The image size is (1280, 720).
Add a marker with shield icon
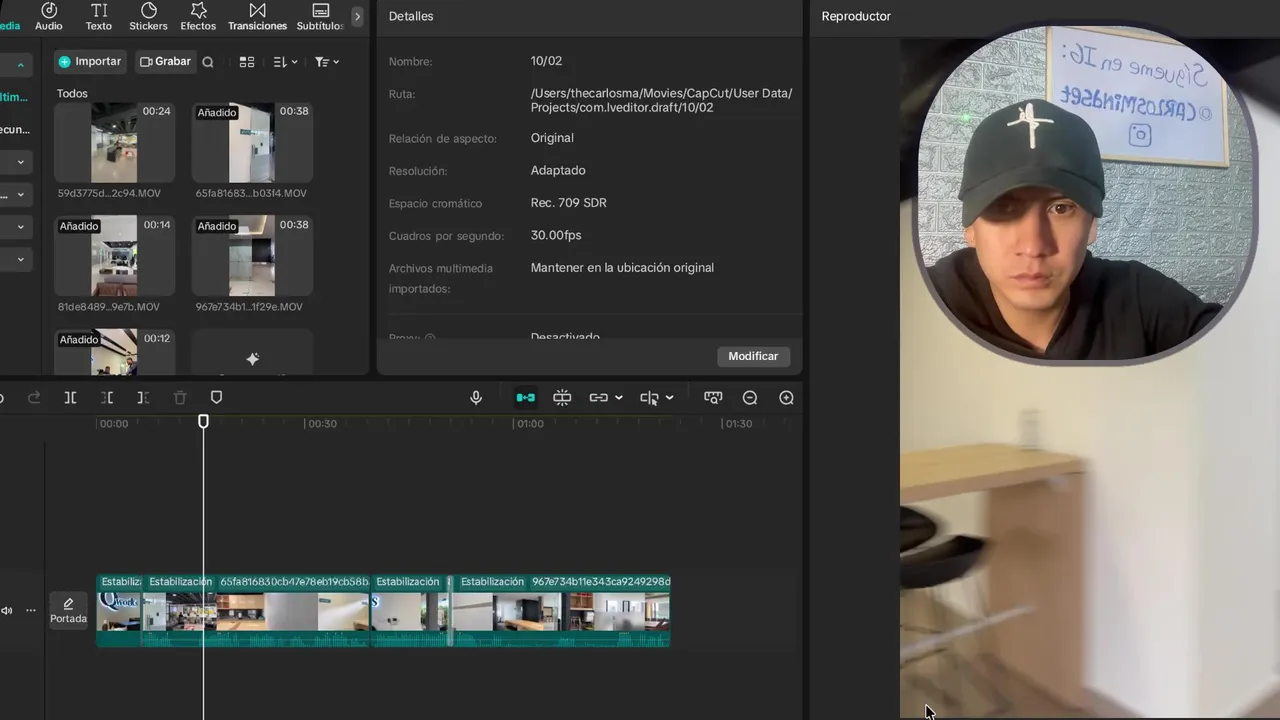click(x=216, y=398)
